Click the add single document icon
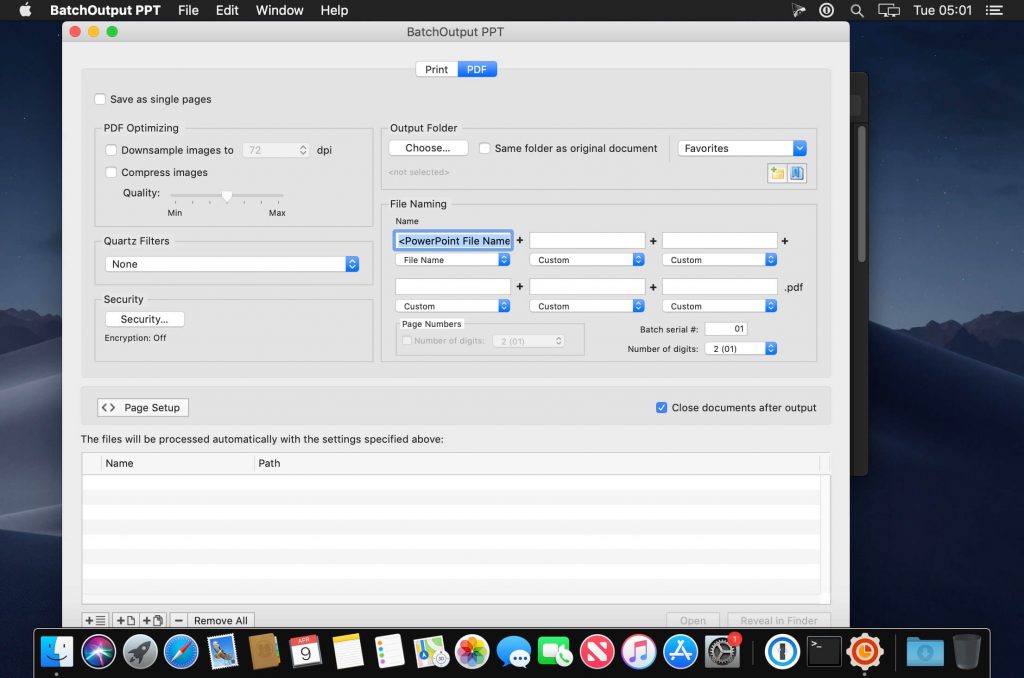The image size is (1024, 678). tap(125, 620)
